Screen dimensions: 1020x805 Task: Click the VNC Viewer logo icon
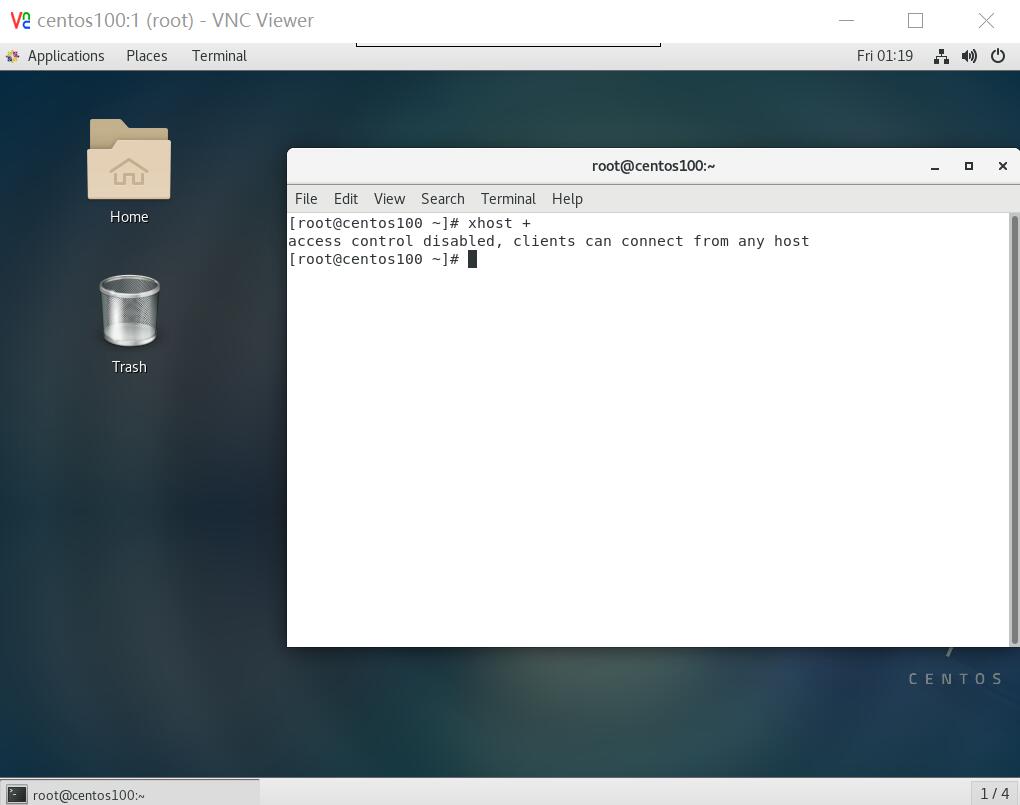coord(20,20)
